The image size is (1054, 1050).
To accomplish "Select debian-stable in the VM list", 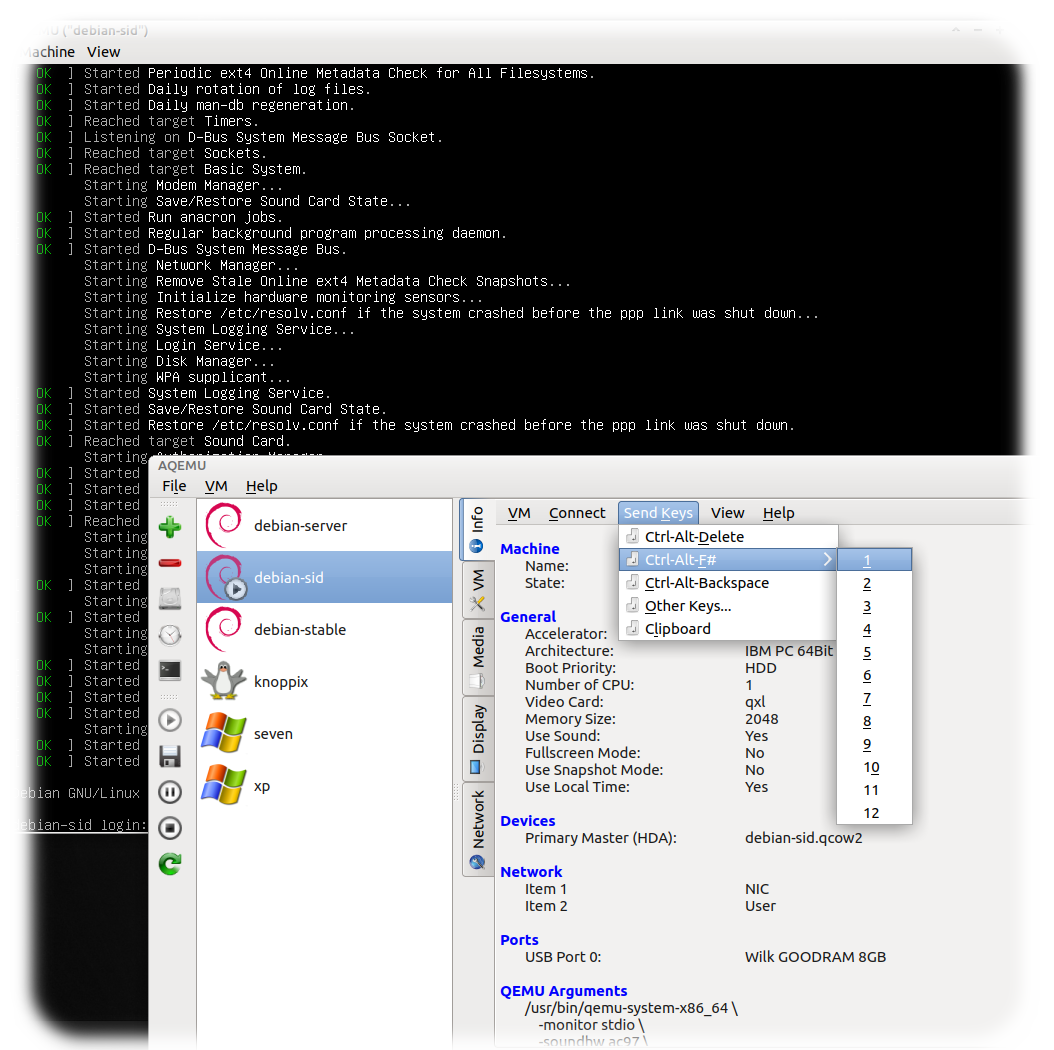I will [325, 630].
